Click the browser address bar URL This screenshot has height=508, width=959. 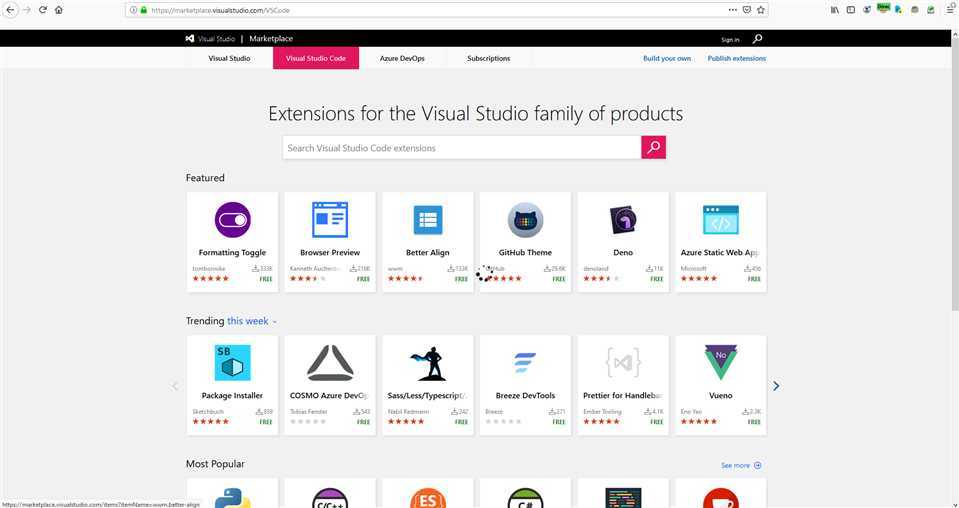(220, 10)
